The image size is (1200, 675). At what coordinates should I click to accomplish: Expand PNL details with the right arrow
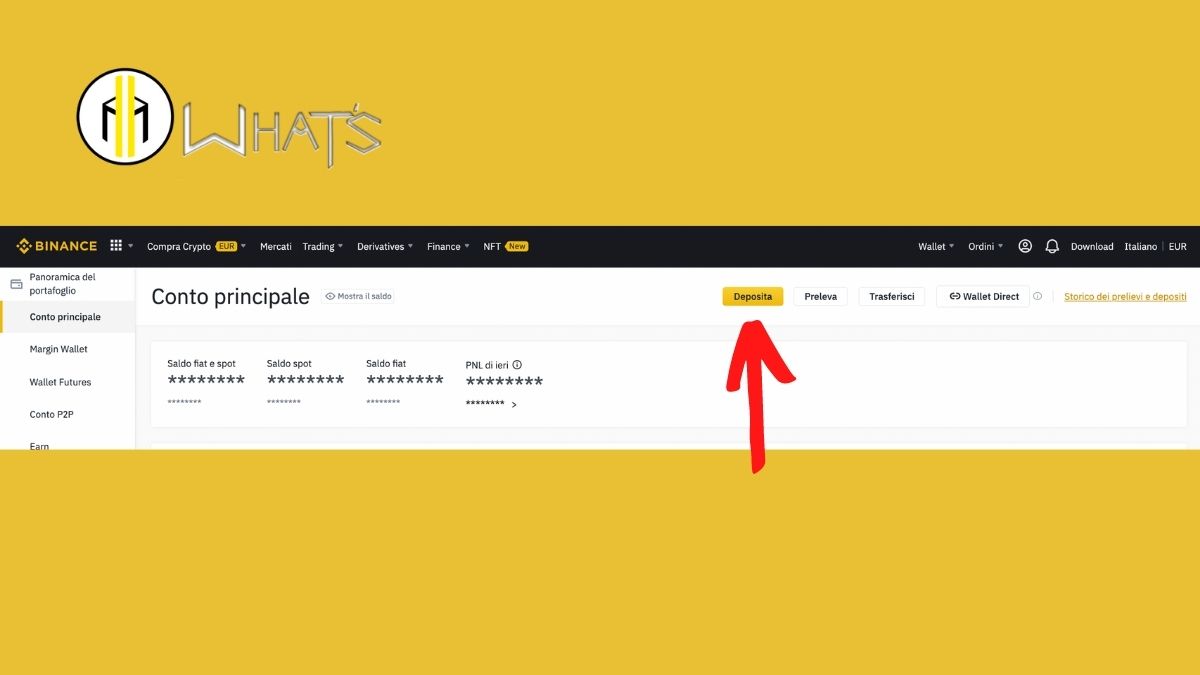click(x=515, y=404)
